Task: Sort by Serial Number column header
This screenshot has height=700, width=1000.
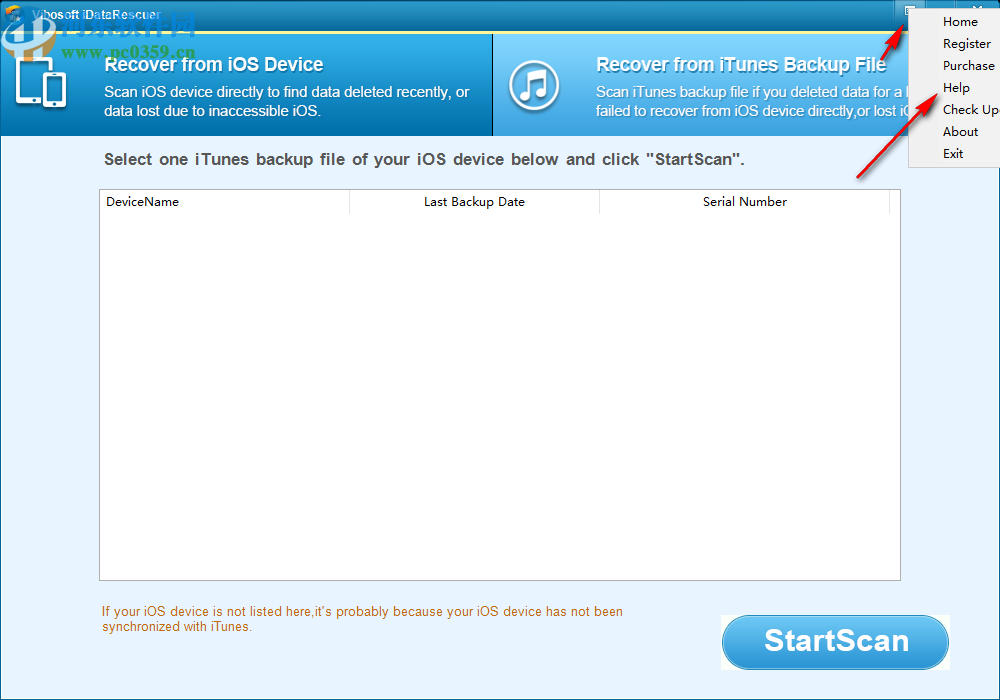Action: coord(744,201)
